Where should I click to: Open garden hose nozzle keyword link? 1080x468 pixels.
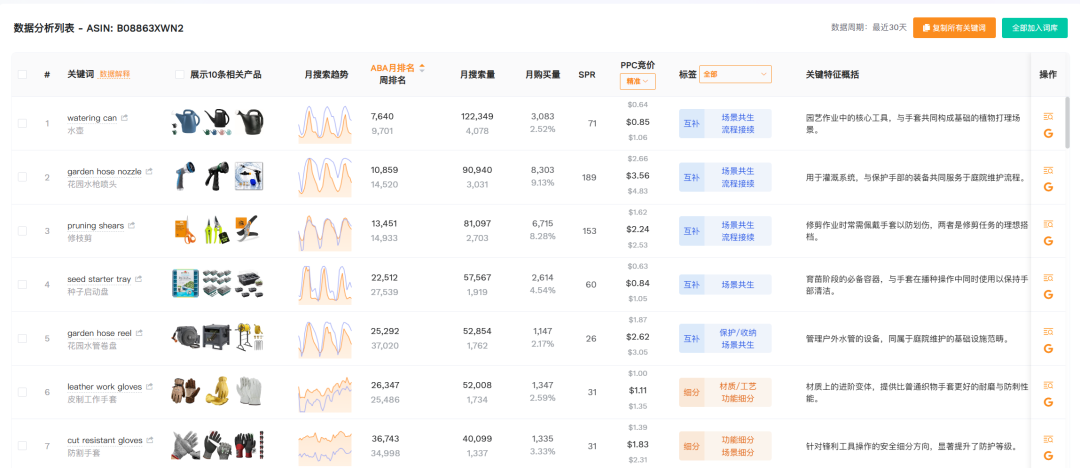click(x=105, y=172)
